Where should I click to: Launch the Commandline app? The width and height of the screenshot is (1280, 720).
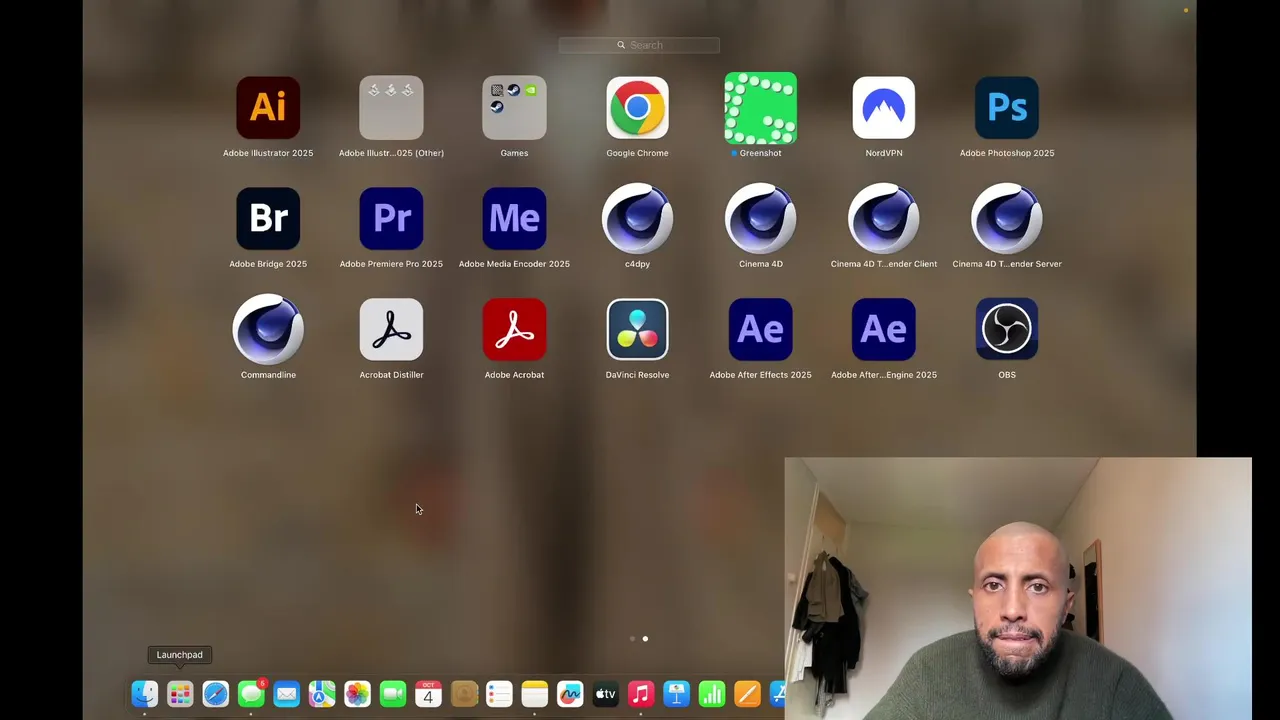pyautogui.click(x=268, y=329)
